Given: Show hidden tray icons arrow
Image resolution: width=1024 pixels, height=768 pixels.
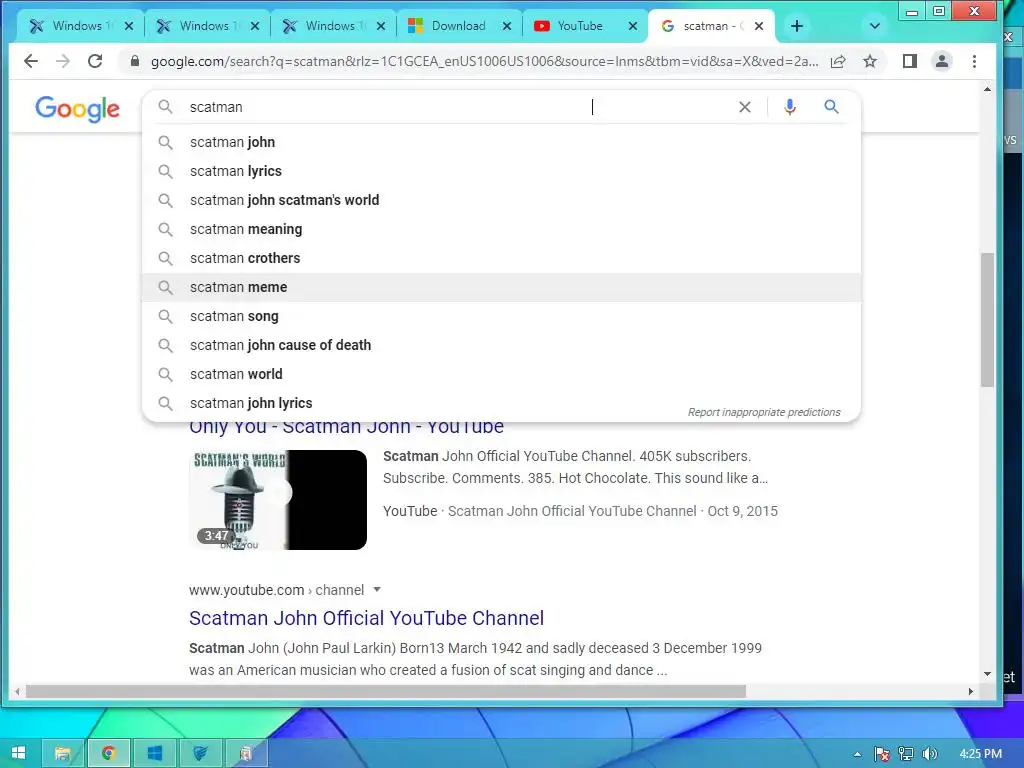Looking at the screenshot, I should pyautogui.click(x=857, y=754).
